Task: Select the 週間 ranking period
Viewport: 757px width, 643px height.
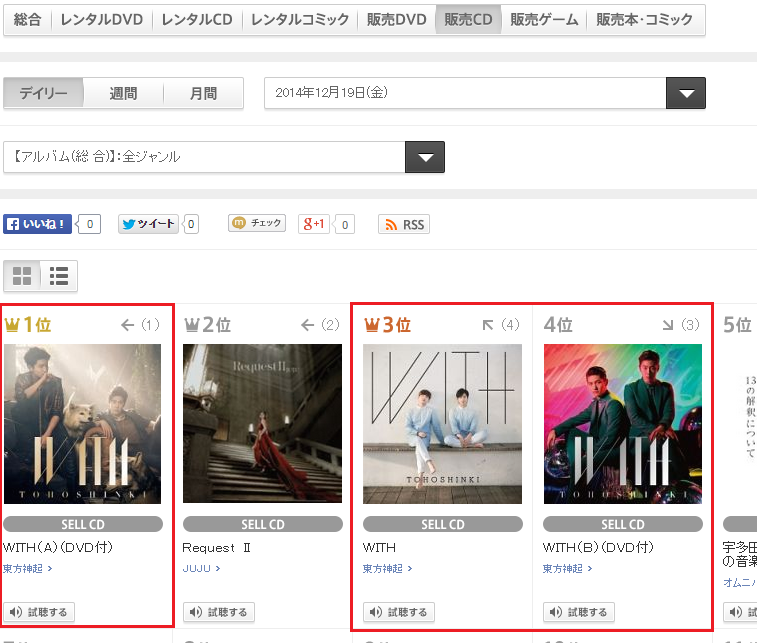Action: tap(123, 94)
